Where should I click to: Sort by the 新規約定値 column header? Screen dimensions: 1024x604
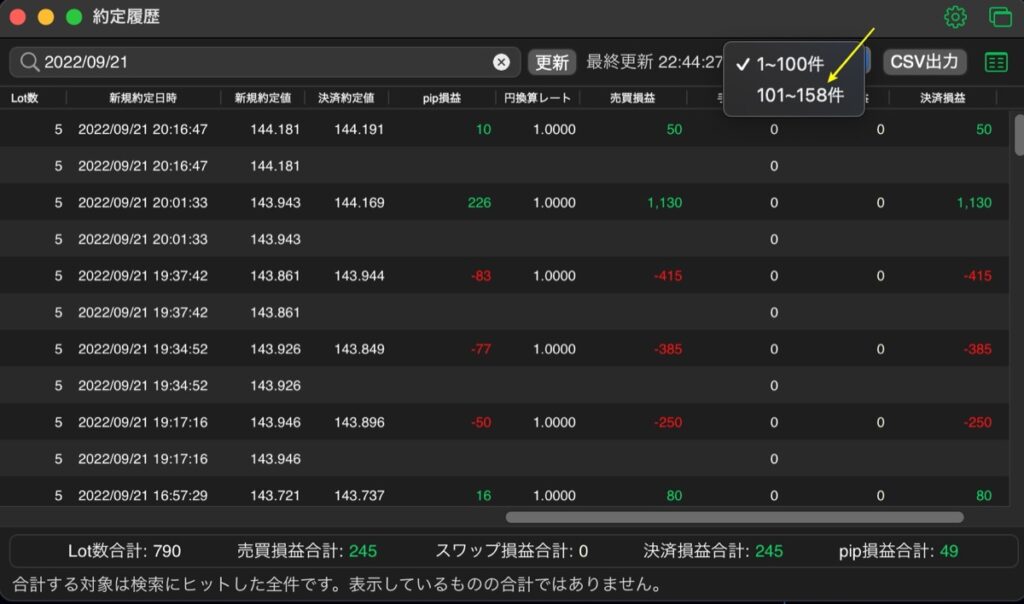[x=263, y=98]
